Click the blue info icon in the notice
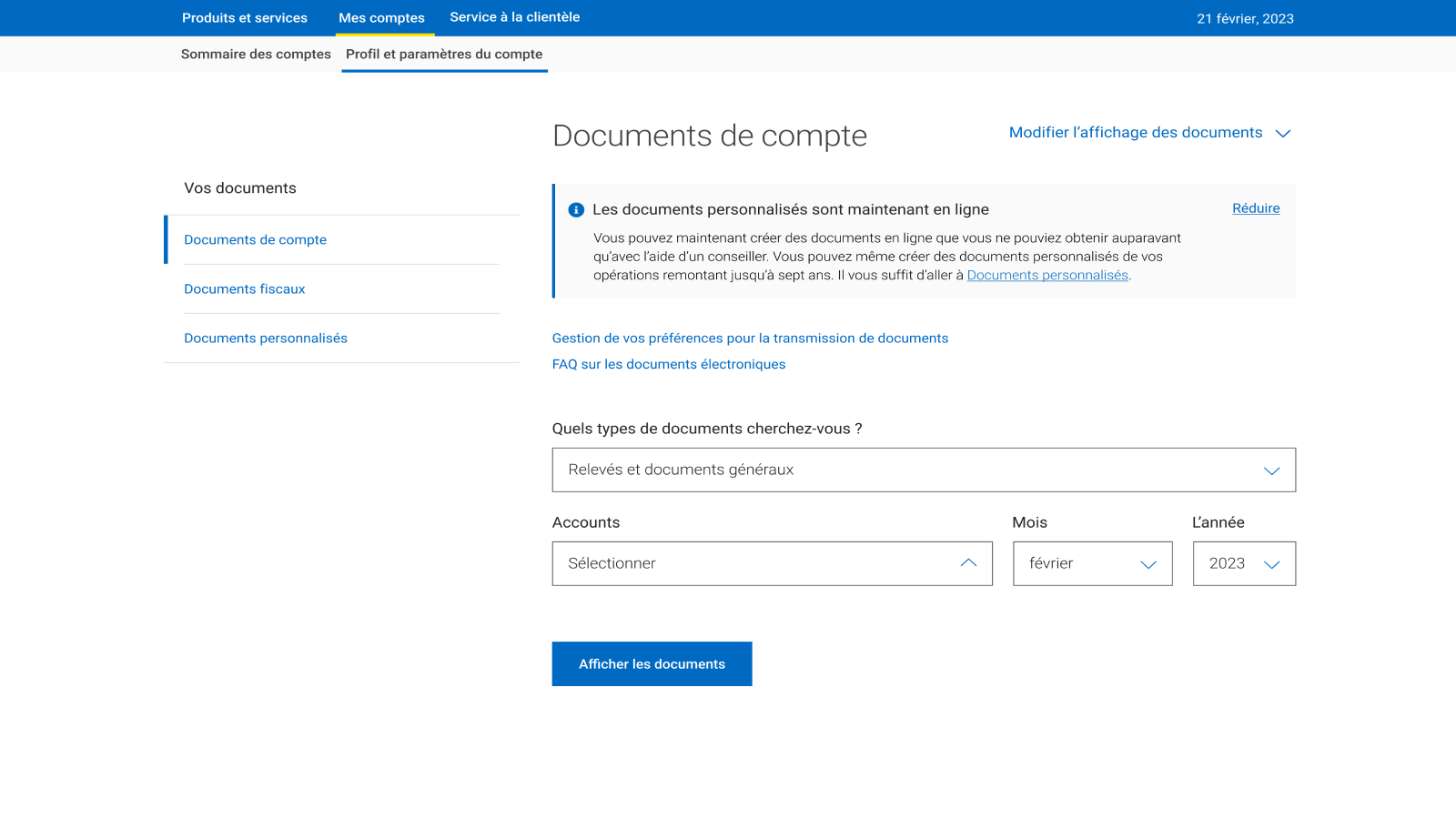 [x=576, y=210]
